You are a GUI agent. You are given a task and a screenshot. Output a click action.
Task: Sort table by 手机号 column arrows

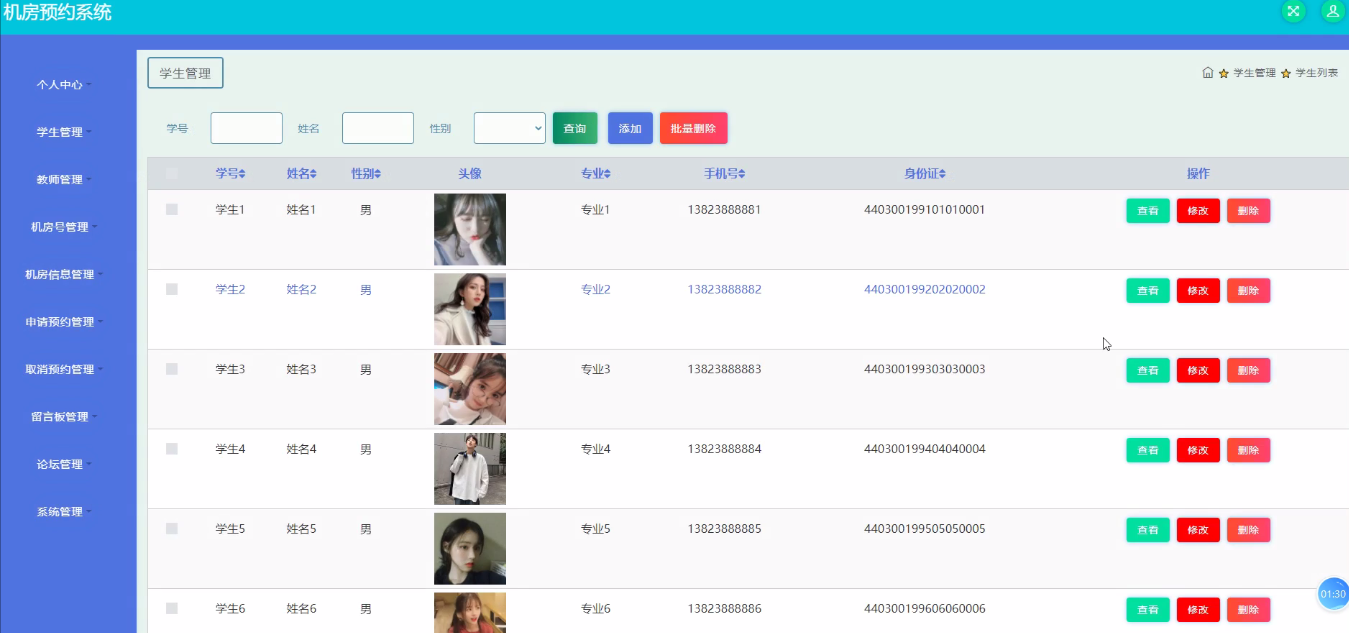[x=741, y=174]
